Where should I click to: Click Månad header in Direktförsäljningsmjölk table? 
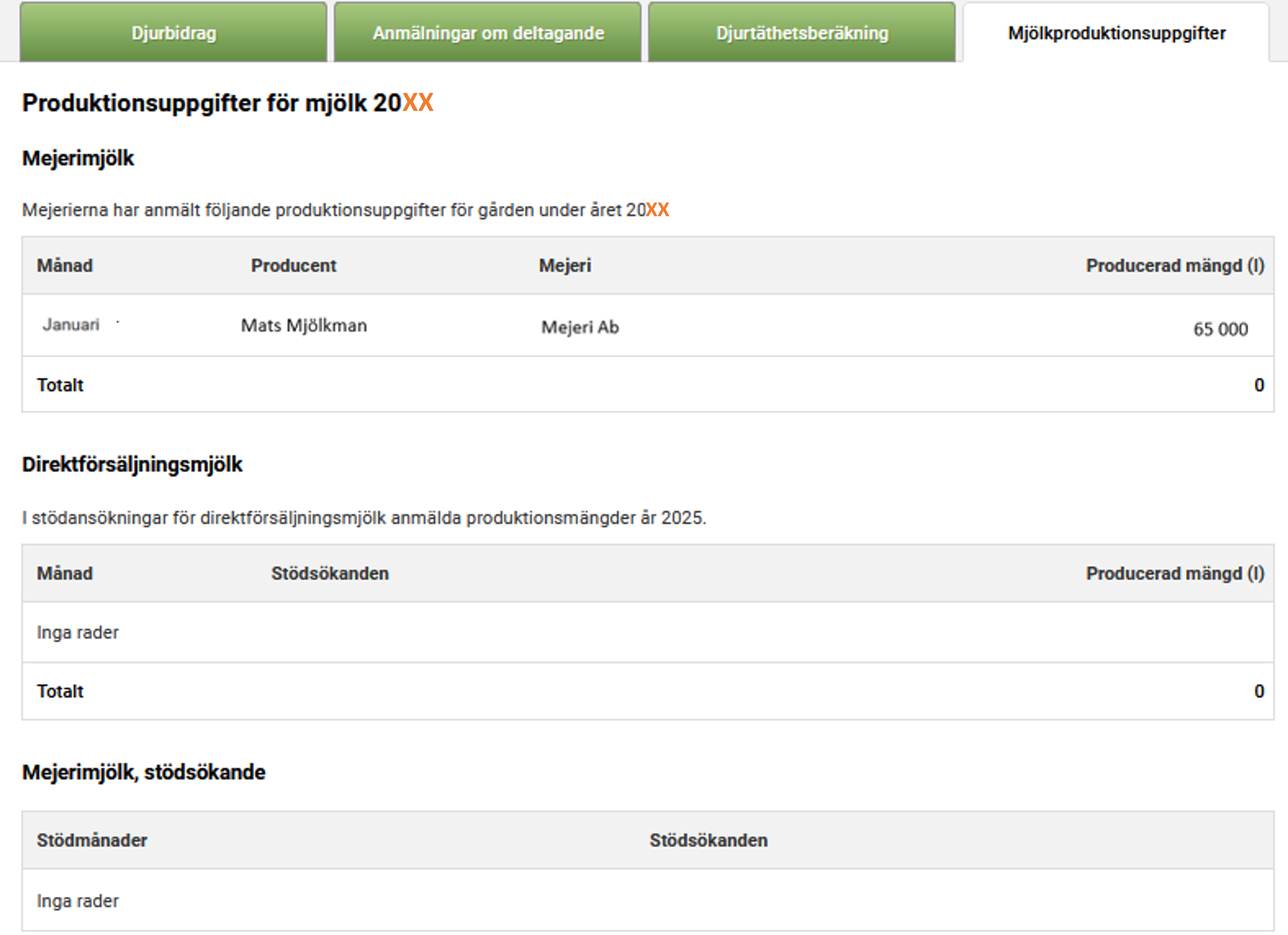[x=65, y=573]
